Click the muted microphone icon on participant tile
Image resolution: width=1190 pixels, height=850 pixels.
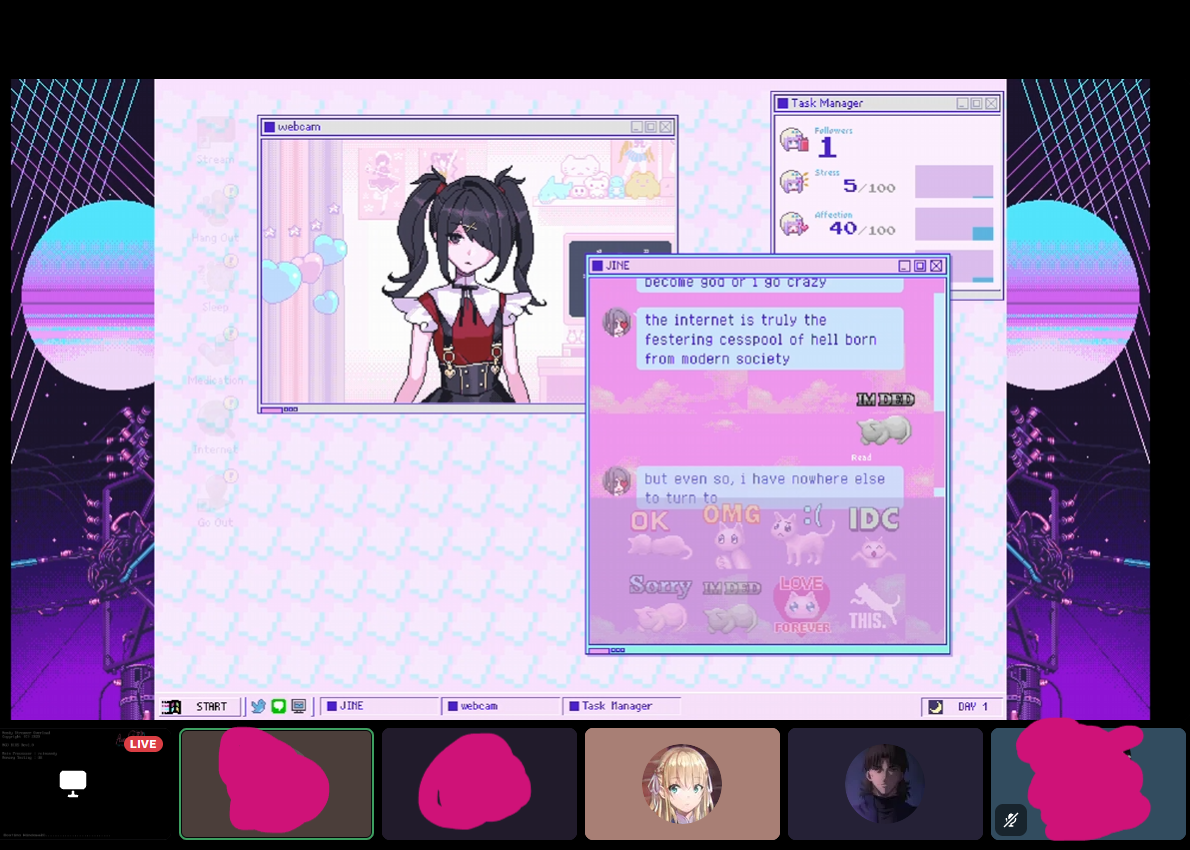[x=1011, y=820]
